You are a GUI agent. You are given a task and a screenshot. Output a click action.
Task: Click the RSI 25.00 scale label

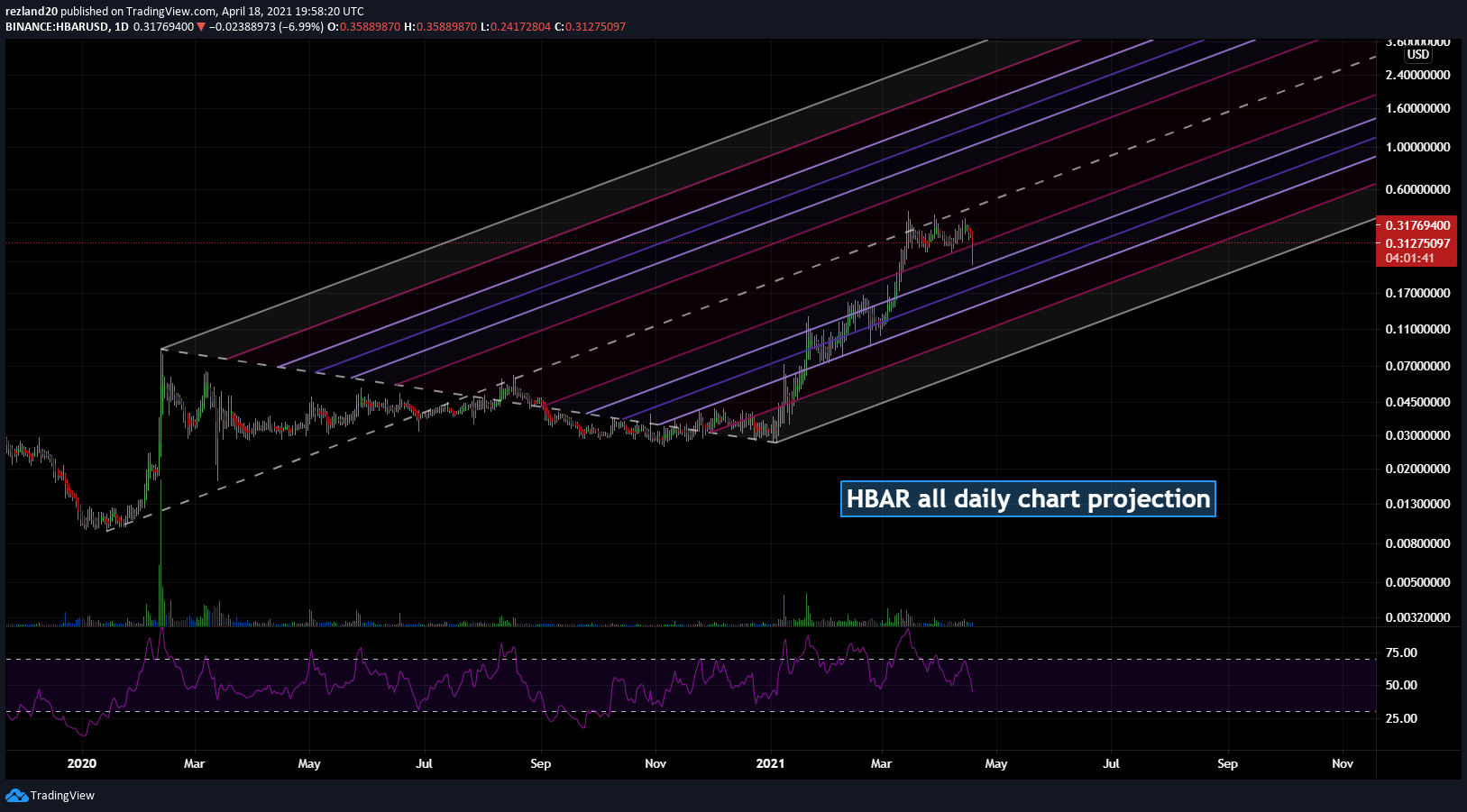[x=1401, y=718]
